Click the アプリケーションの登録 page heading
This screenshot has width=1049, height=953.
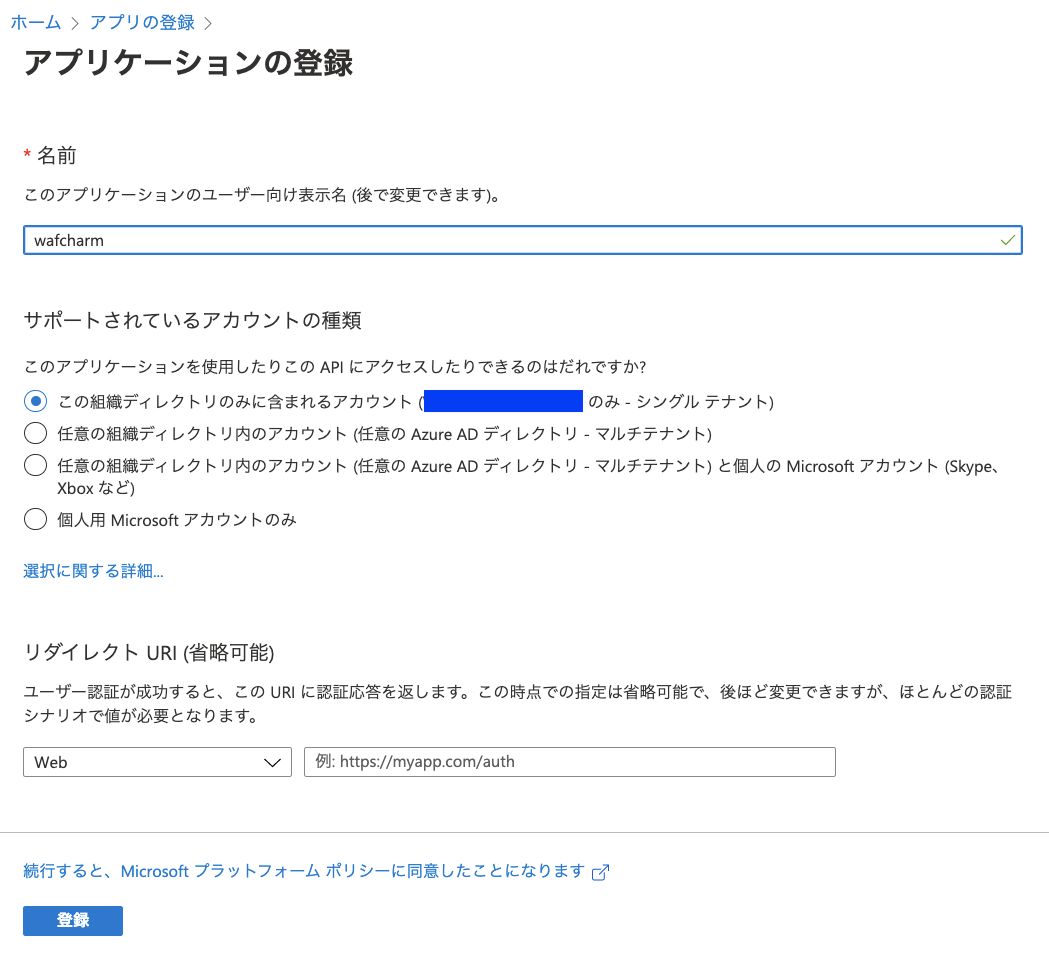[188, 64]
